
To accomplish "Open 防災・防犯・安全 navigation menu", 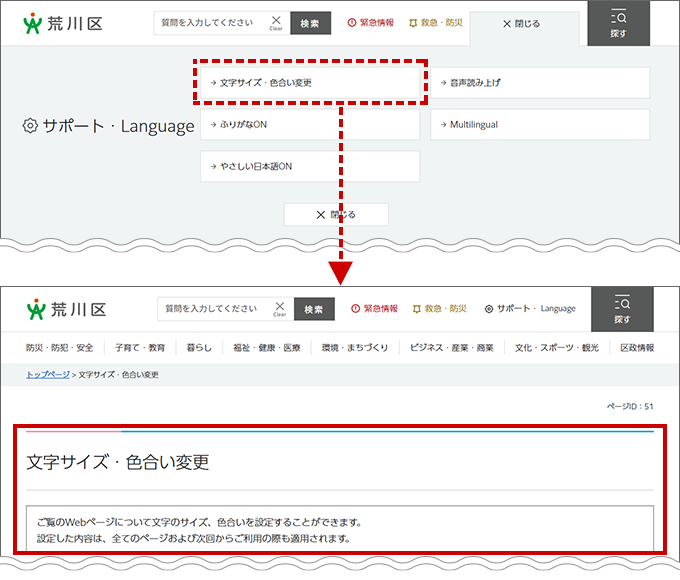I will click(x=59, y=347).
